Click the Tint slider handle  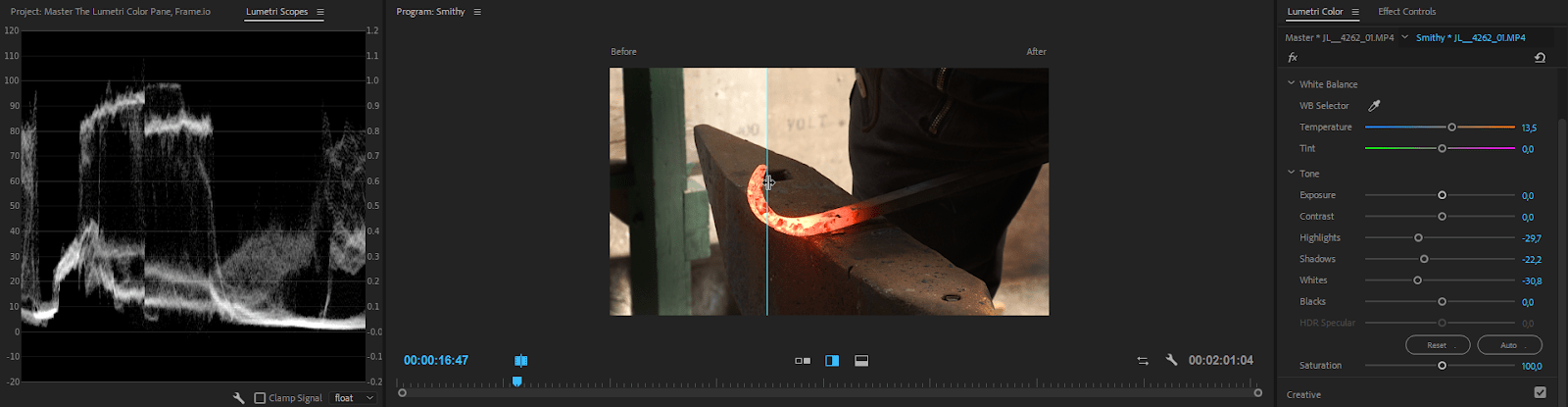[1442, 149]
